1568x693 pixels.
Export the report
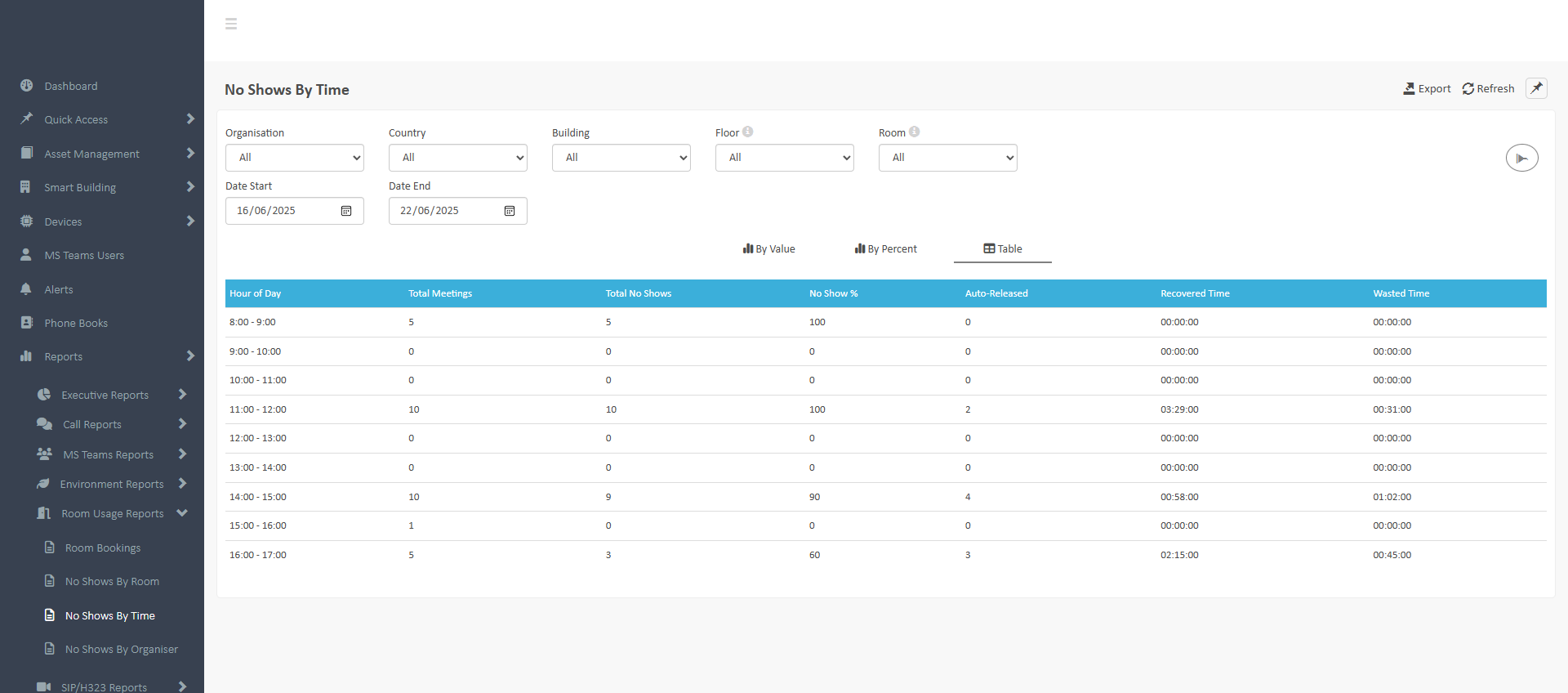point(1427,88)
